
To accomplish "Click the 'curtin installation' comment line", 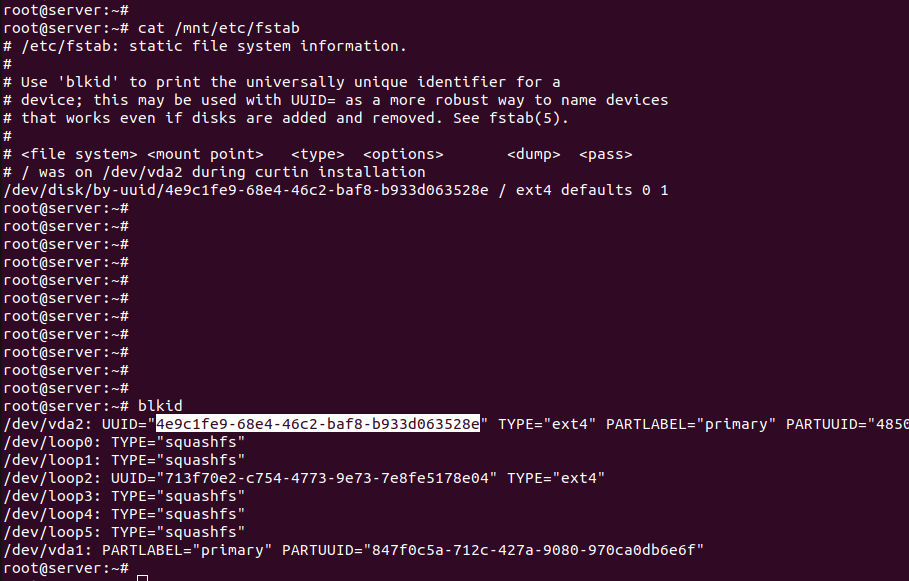I will coord(214,172).
